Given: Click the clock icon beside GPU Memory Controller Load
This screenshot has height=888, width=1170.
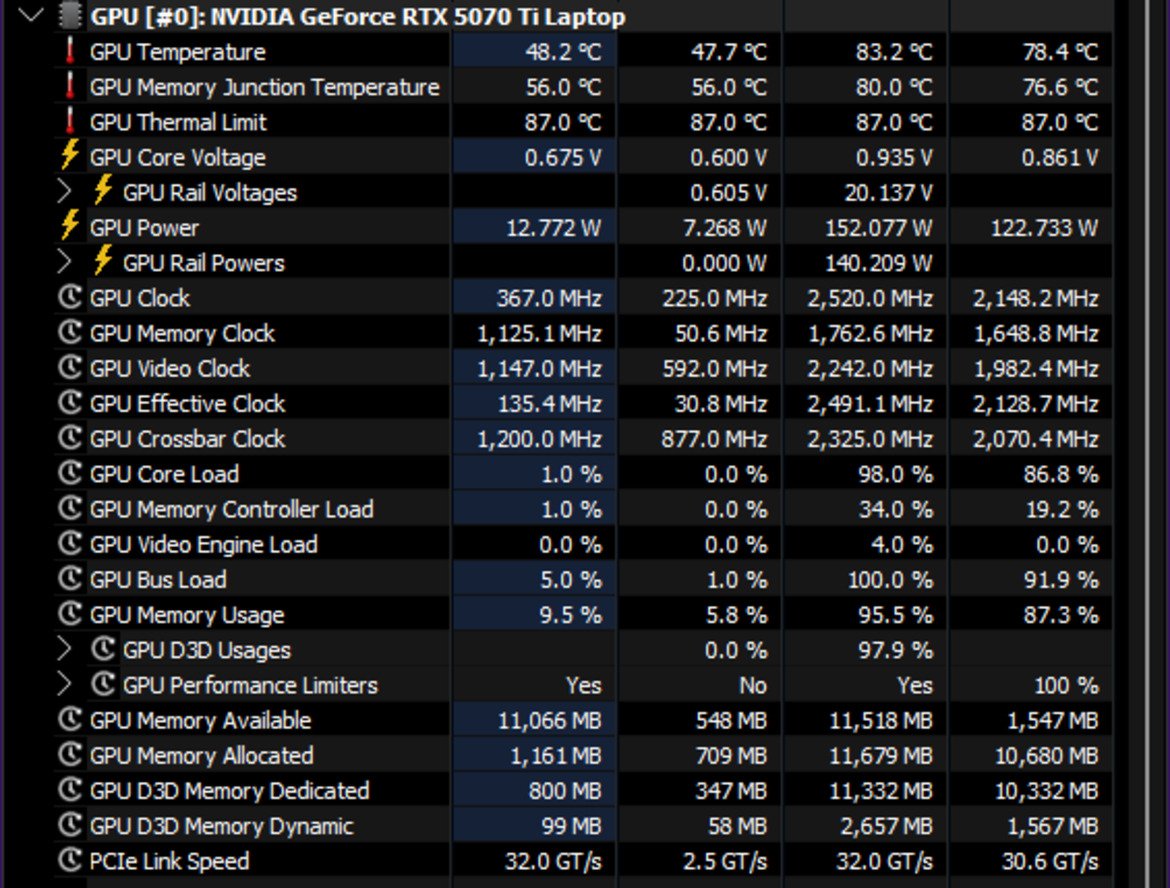Looking at the screenshot, I should coord(69,508).
